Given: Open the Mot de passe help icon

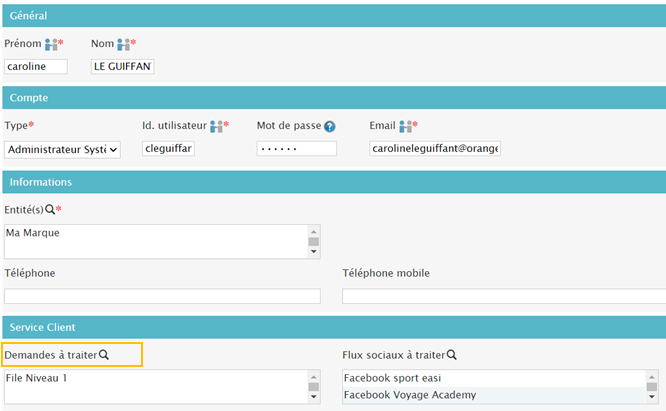Looking at the screenshot, I should [329, 127].
